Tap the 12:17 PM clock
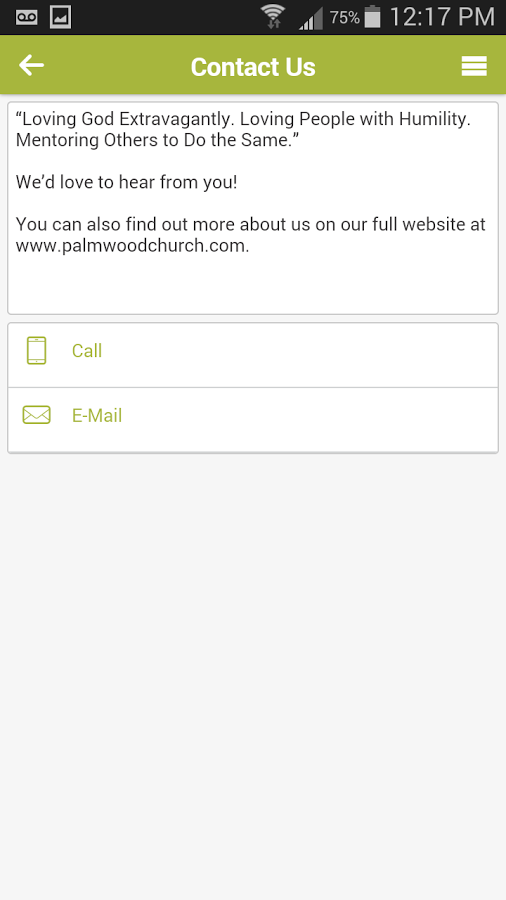 [x=442, y=17]
